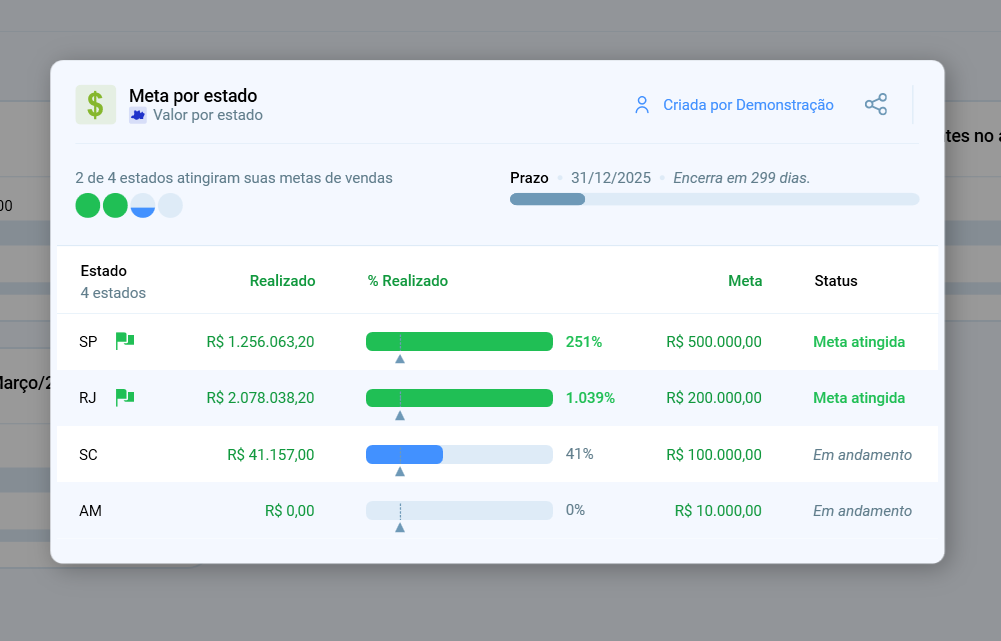Viewport: 1001px width, 641px height.
Task: Click the green flag in SP row
Action: (124, 341)
